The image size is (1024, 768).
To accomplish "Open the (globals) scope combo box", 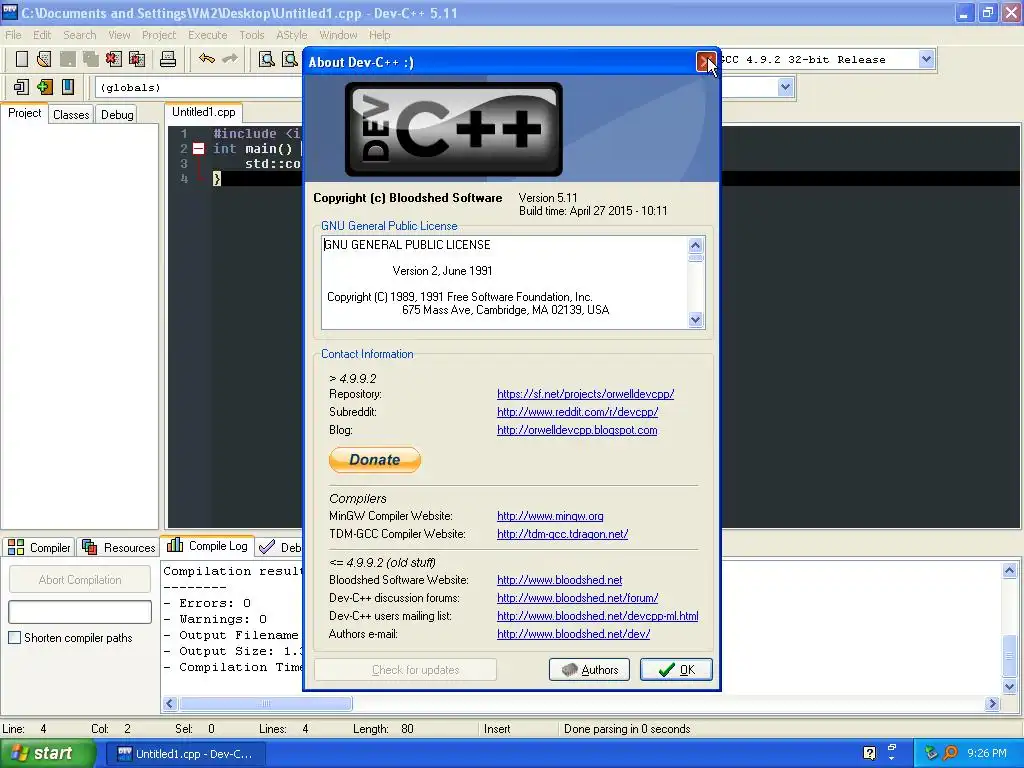I will coord(199,88).
